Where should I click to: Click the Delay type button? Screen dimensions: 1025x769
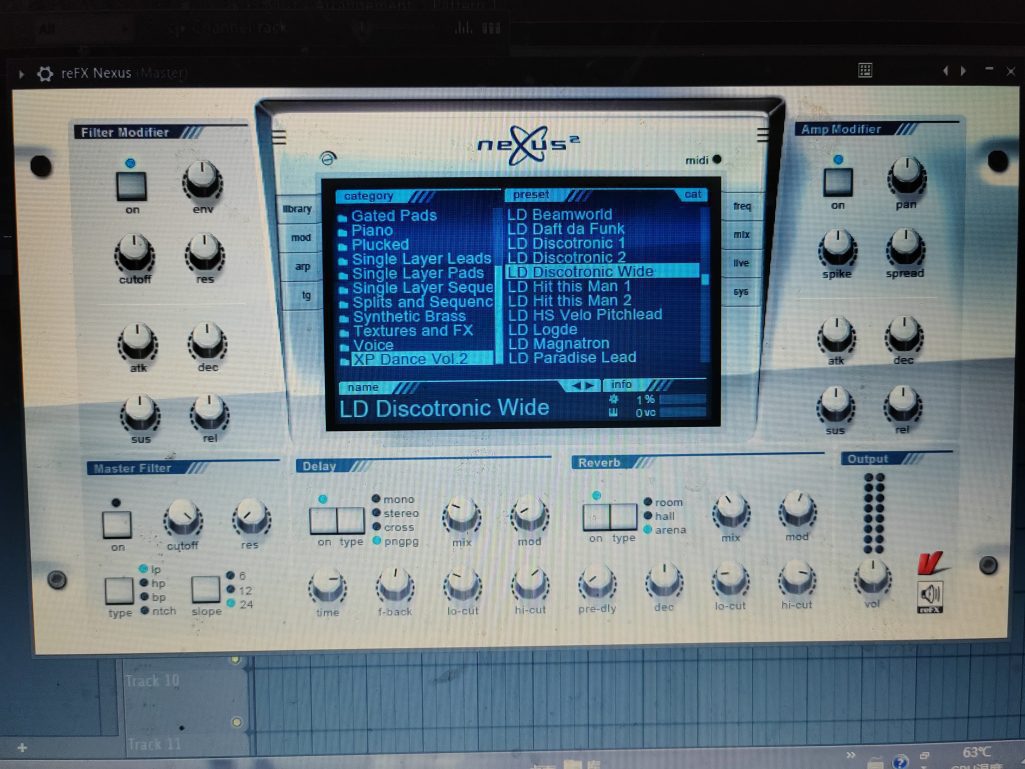[x=351, y=521]
